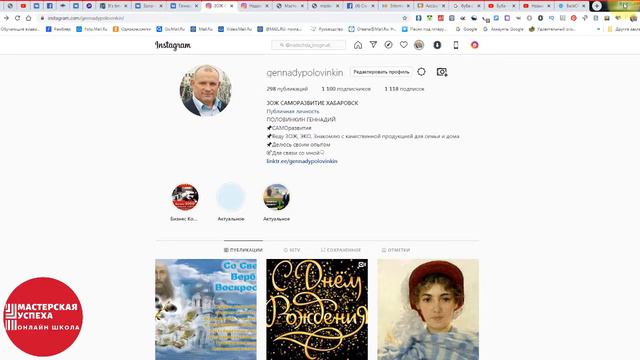Open the Go.Mail.Ru bookmark
The height and width of the screenshot is (360, 640).
[171, 29]
